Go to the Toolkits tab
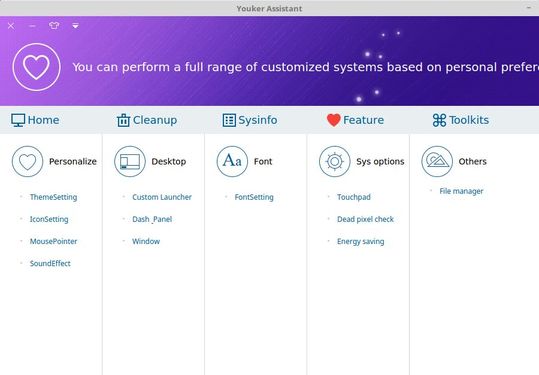The image size is (539, 375). point(461,120)
